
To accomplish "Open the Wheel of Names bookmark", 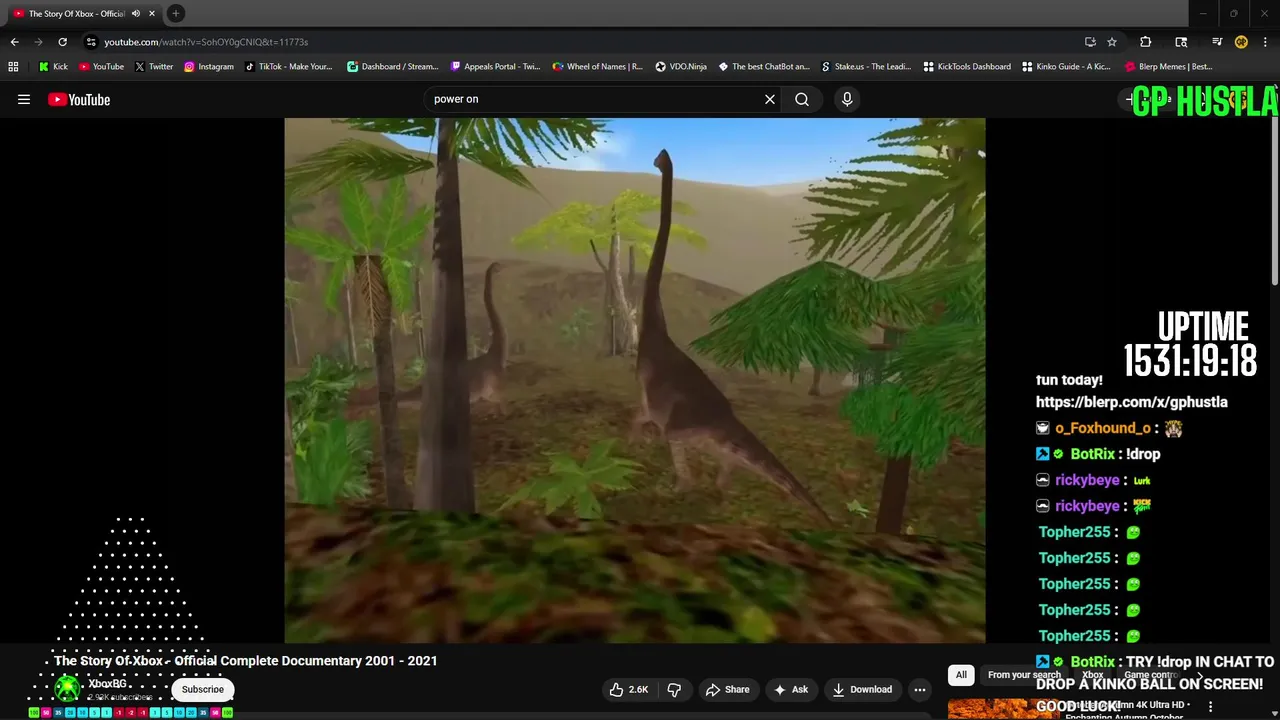I will [597, 67].
